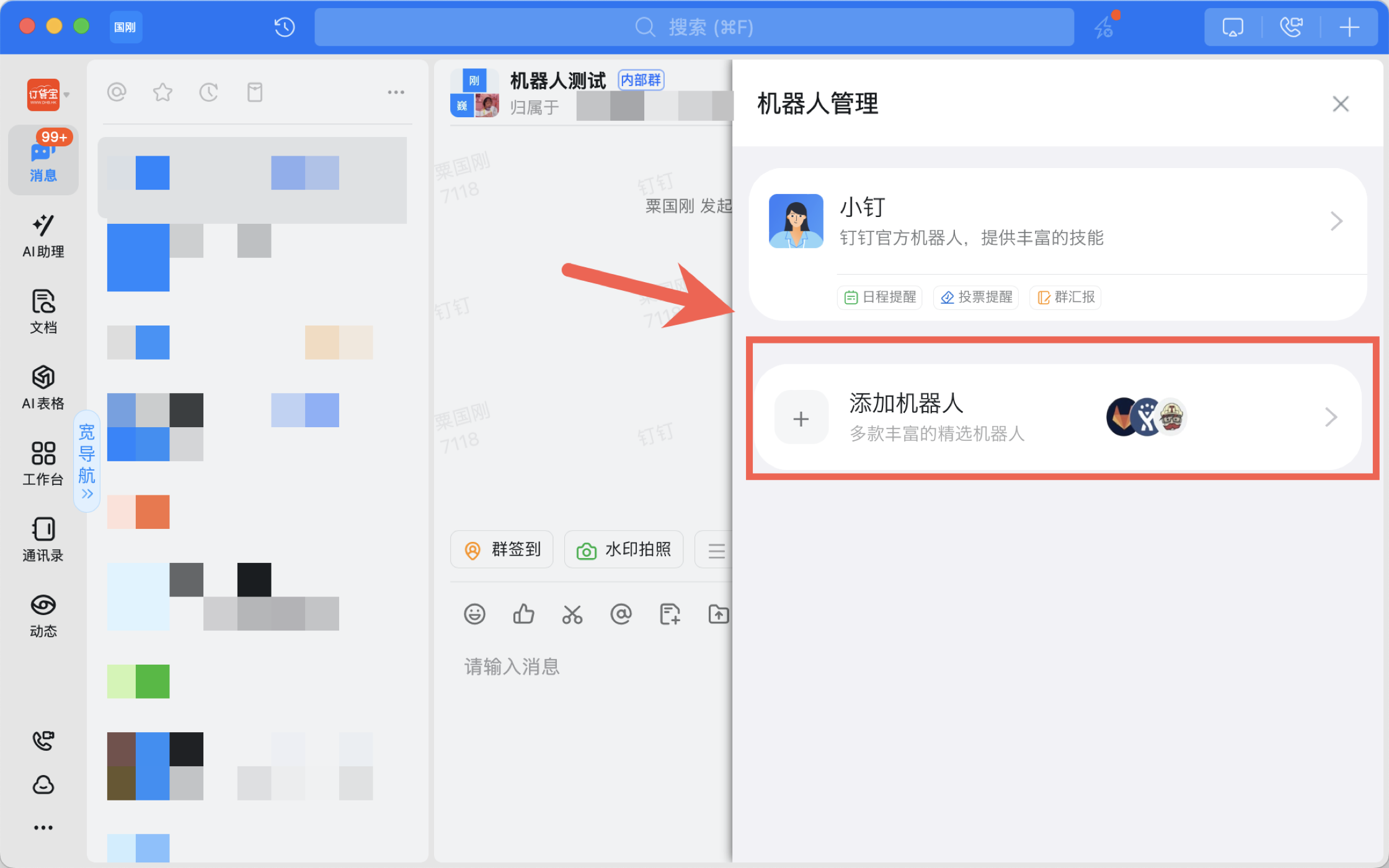Open 通讯录 contacts
The image size is (1389, 868).
[43, 539]
